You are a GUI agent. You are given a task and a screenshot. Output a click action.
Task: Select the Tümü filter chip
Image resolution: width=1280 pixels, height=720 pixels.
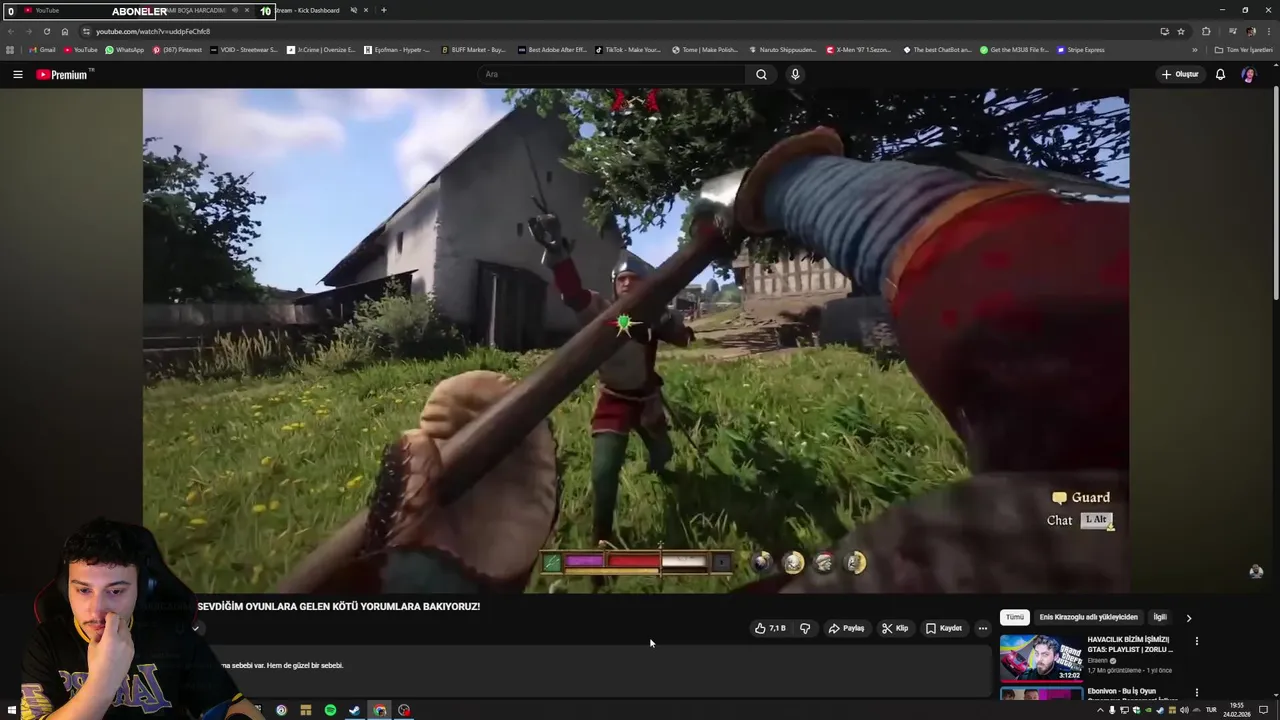click(1015, 617)
